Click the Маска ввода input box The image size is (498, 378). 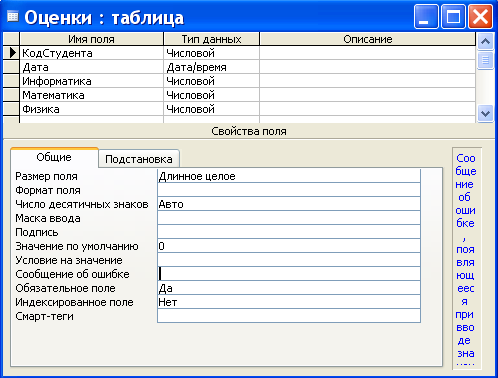point(289,218)
